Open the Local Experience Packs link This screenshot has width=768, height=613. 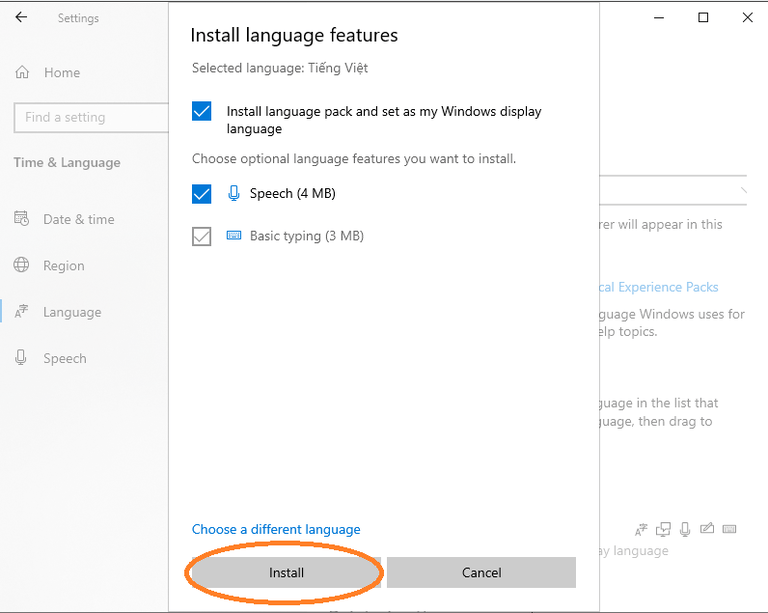pos(658,287)
